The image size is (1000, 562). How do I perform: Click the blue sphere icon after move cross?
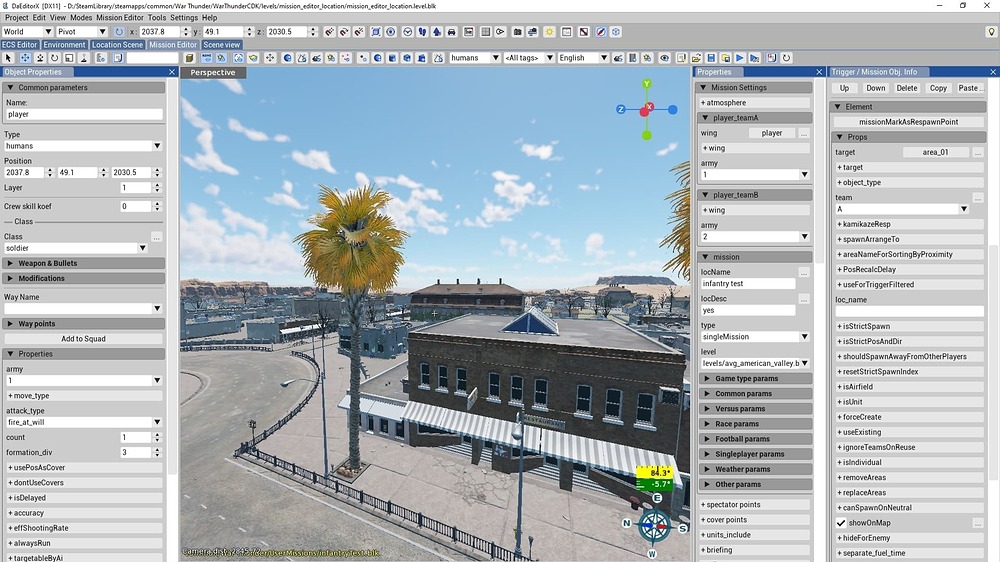[x=288, y=58]
